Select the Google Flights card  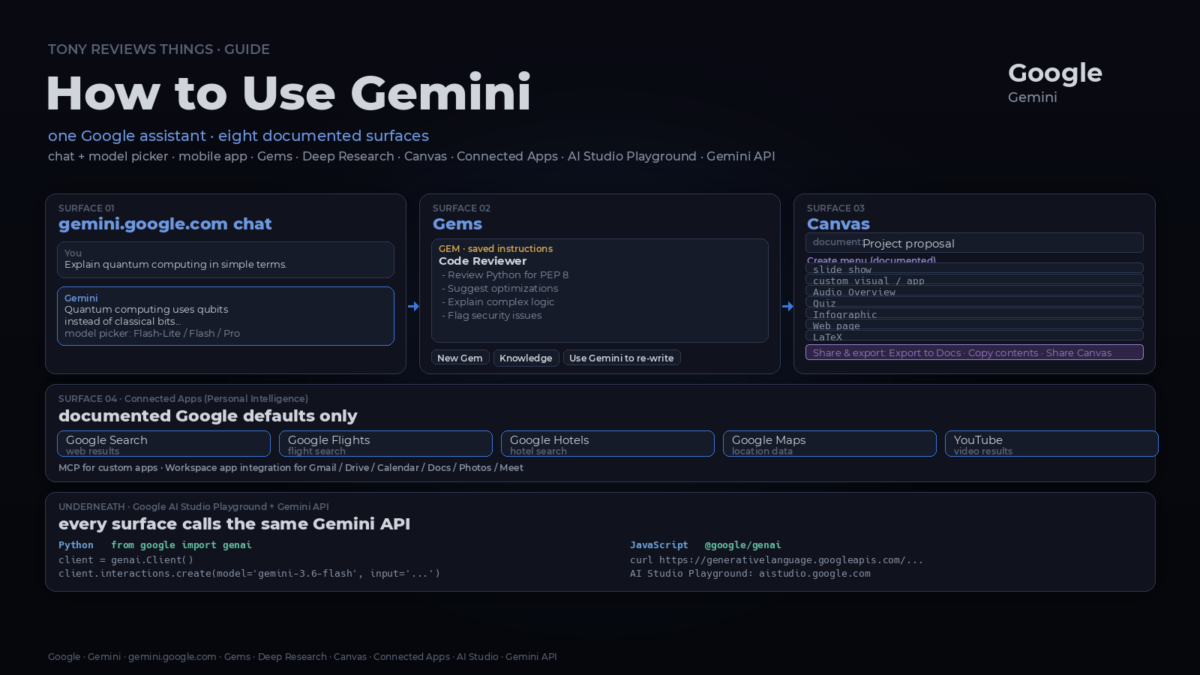386,444
